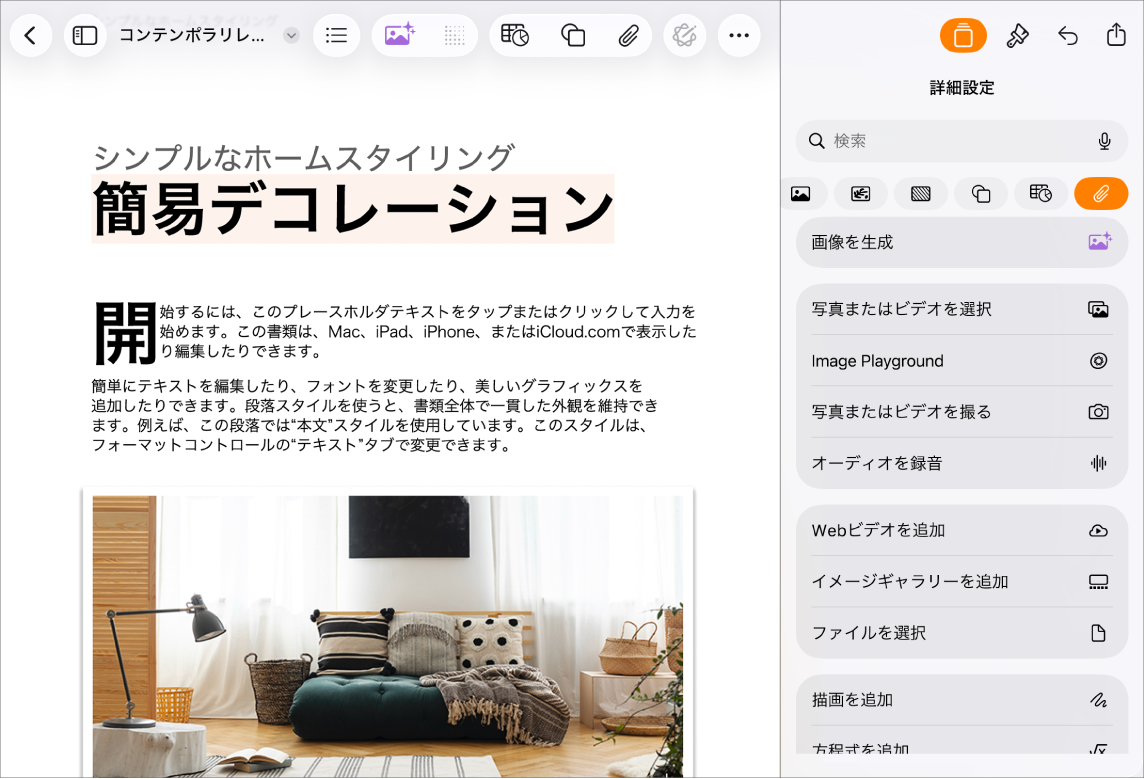Image resolution: width=1144 pixels, height=779 pixels.
Task: Toggle the dotted grid view icon
Action: tap(454, 35)
